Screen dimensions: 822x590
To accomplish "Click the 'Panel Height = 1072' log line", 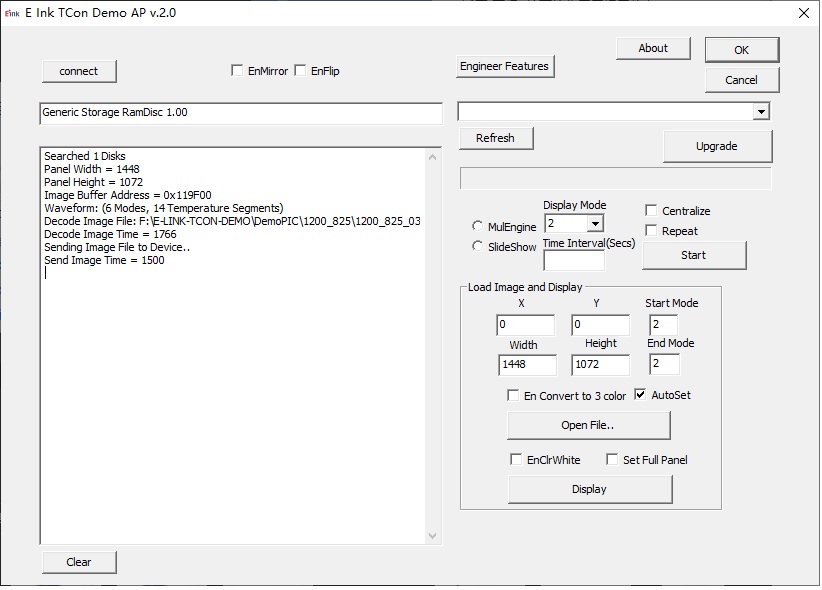I will tap(93, 183).
